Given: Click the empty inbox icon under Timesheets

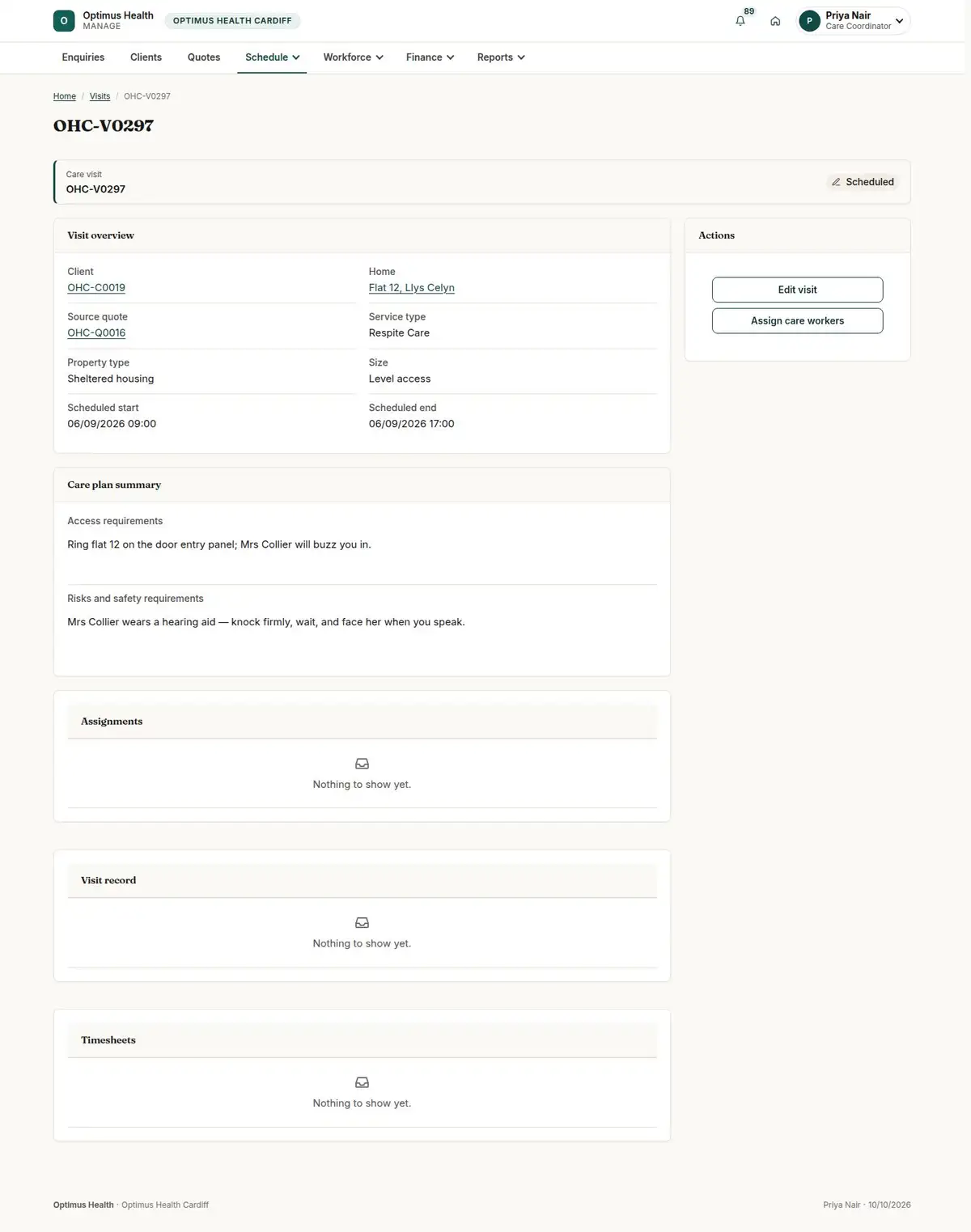Looking at the screenshot, I should [362, 1082].
